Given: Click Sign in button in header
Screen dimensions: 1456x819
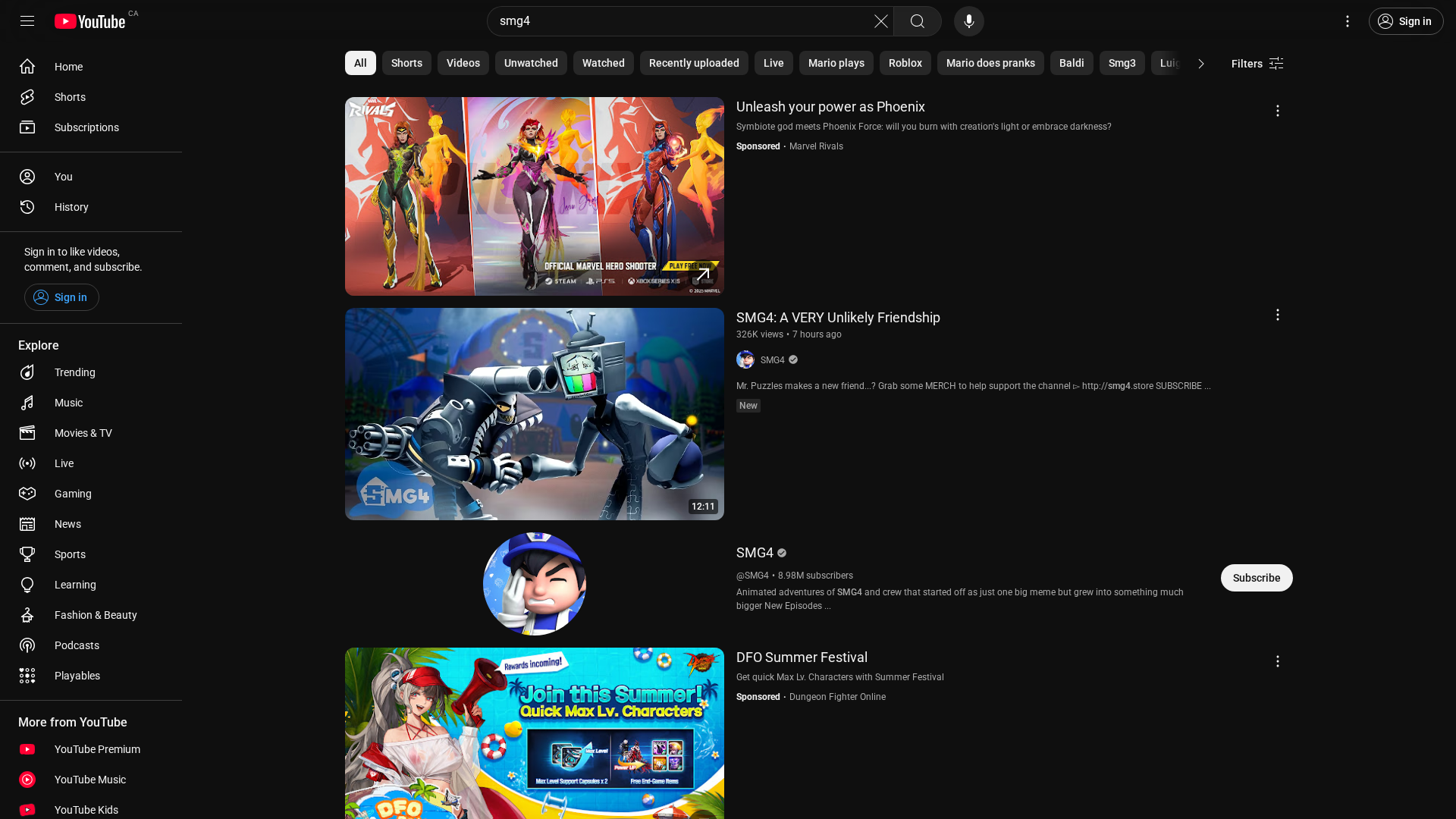Looking at the screenshot, I should 1406,21.
